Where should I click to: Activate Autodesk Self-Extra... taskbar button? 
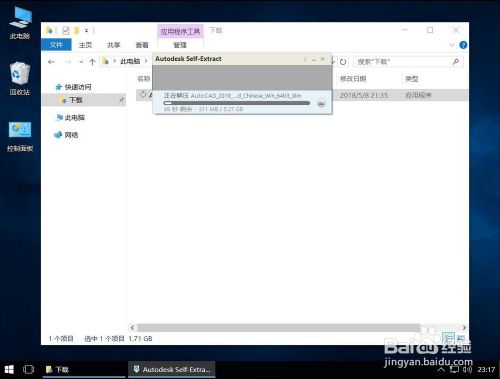[171, 370]
